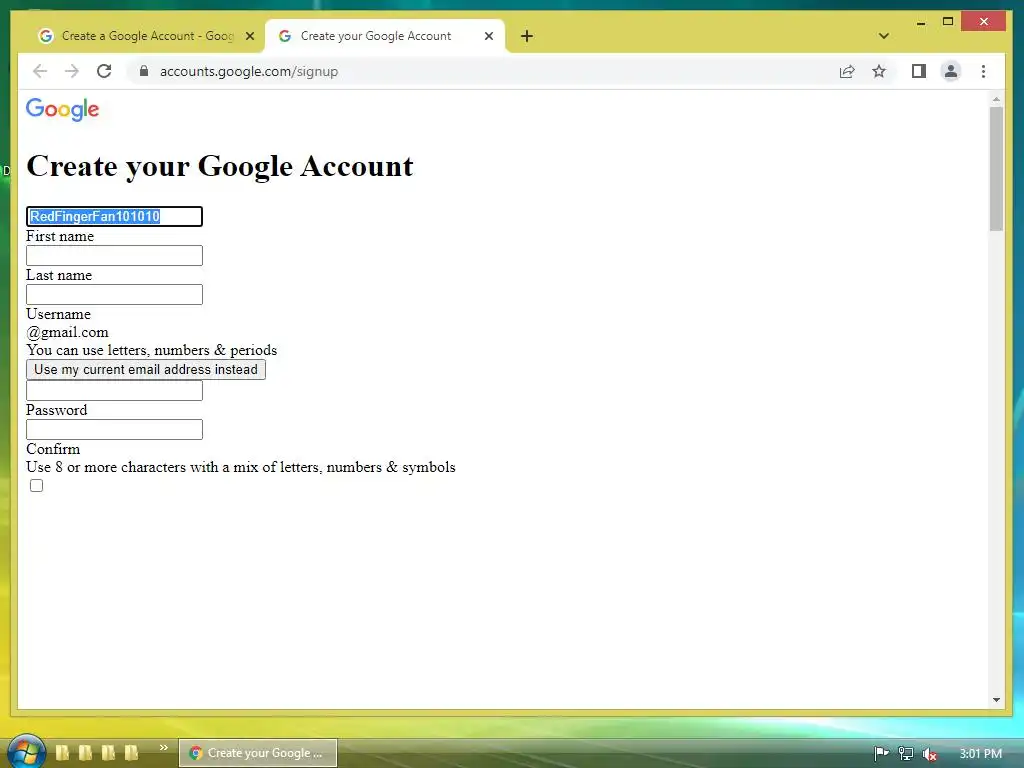
Task: Click 'You can use letters, numbers & periods' text
Action: coord(152,350)
